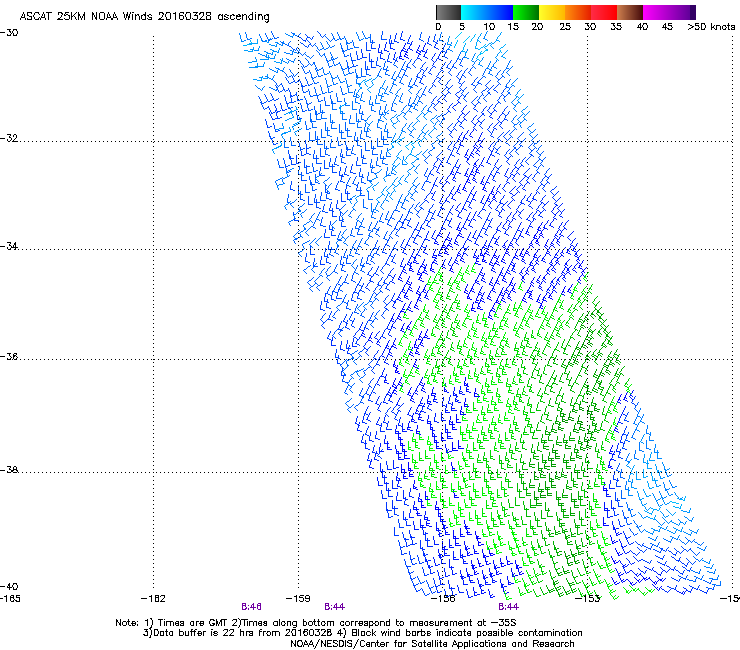The width and height of the screenshot is (740, 650).
Task: Click the '-162' longitude axis label
Action: (x=153, y=599)
